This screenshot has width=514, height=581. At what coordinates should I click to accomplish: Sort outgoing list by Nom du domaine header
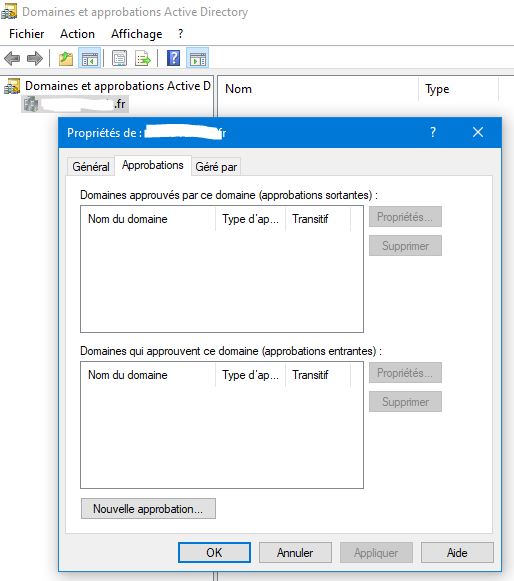tap(148, 219)
